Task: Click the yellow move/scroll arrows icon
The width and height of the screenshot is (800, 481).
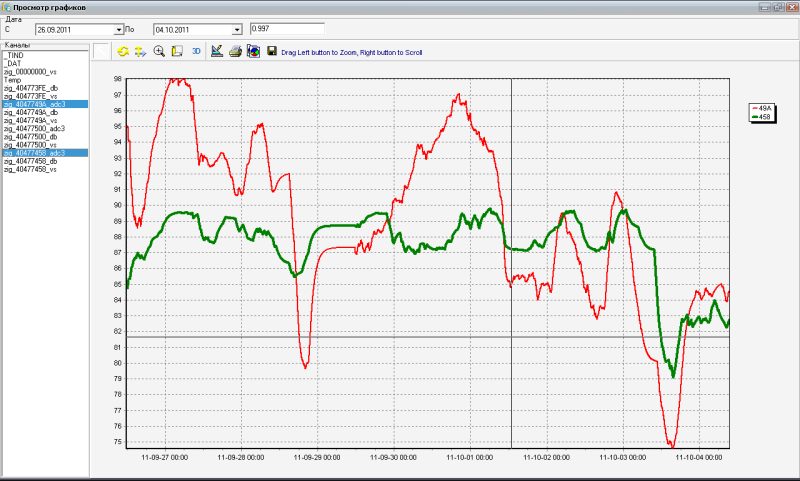Action: click(140, 52)
